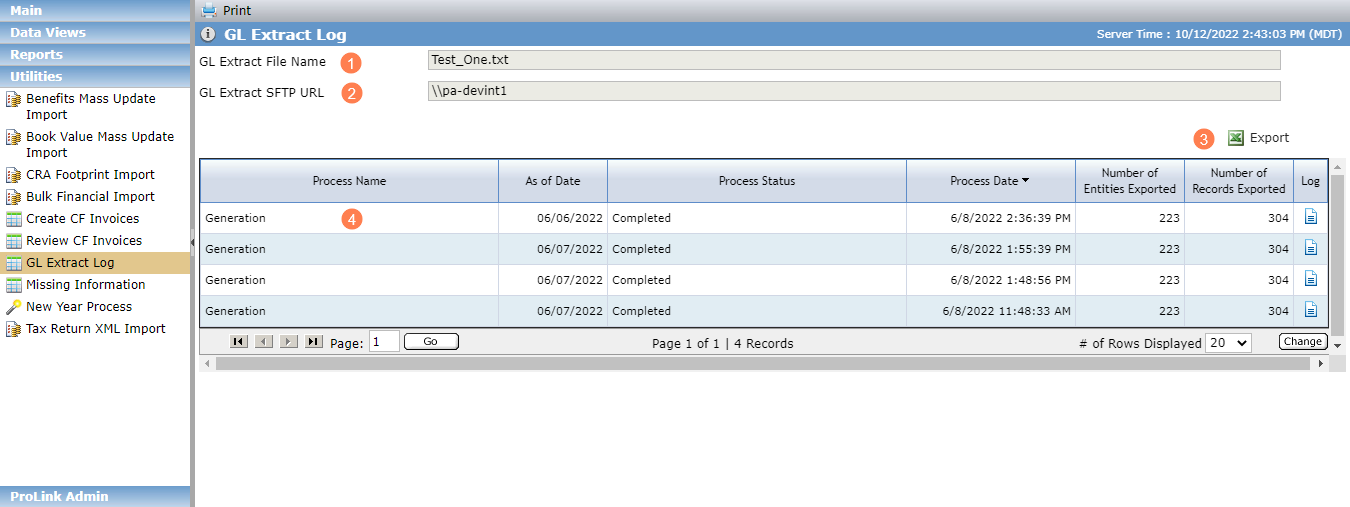Click the GL Extract Log grid icon

click(14, 263)
